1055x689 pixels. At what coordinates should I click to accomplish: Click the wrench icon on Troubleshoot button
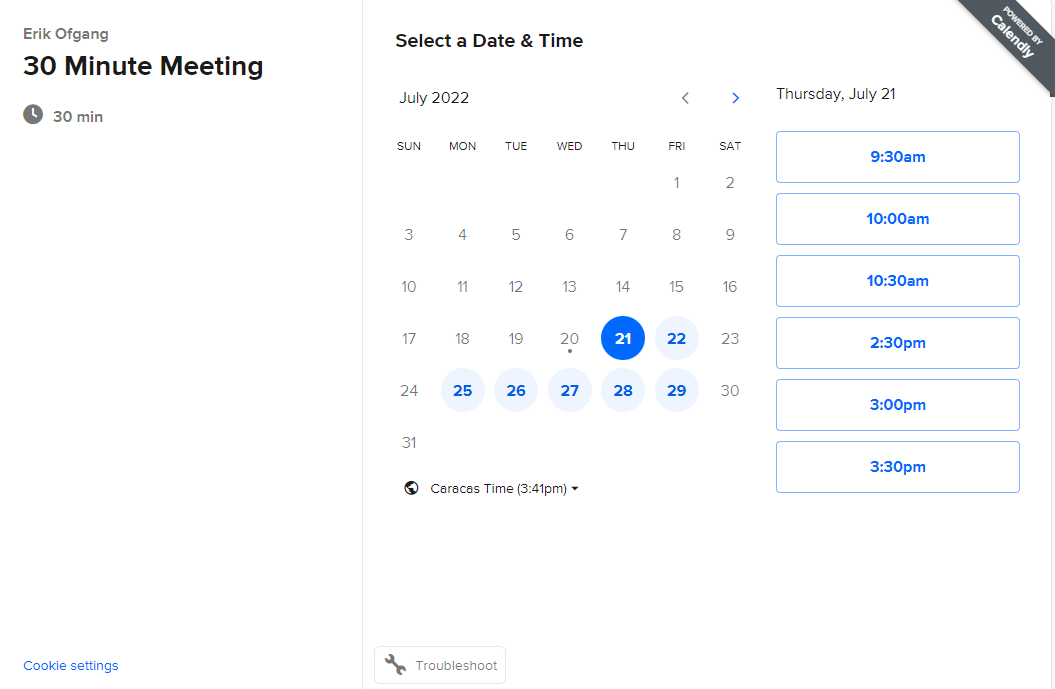(394, 664)
